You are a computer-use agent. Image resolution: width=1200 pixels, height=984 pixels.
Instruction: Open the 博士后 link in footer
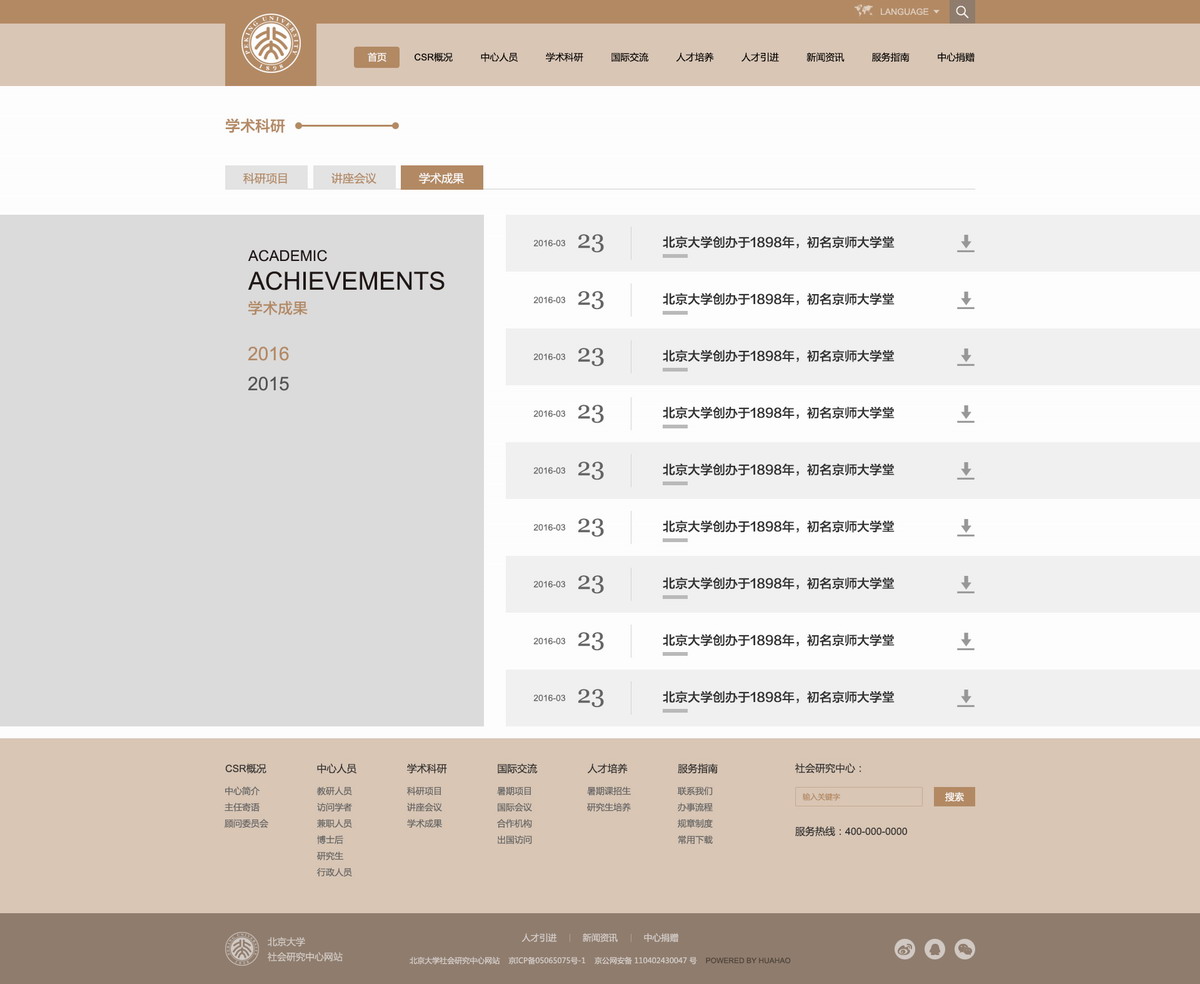(x=330, y=840)
